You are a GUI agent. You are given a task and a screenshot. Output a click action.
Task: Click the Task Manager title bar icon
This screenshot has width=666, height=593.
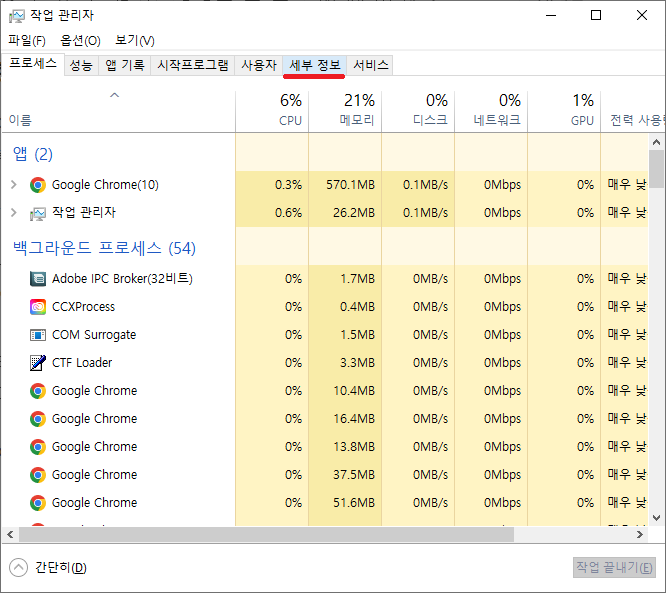click(x=17, y=16)
